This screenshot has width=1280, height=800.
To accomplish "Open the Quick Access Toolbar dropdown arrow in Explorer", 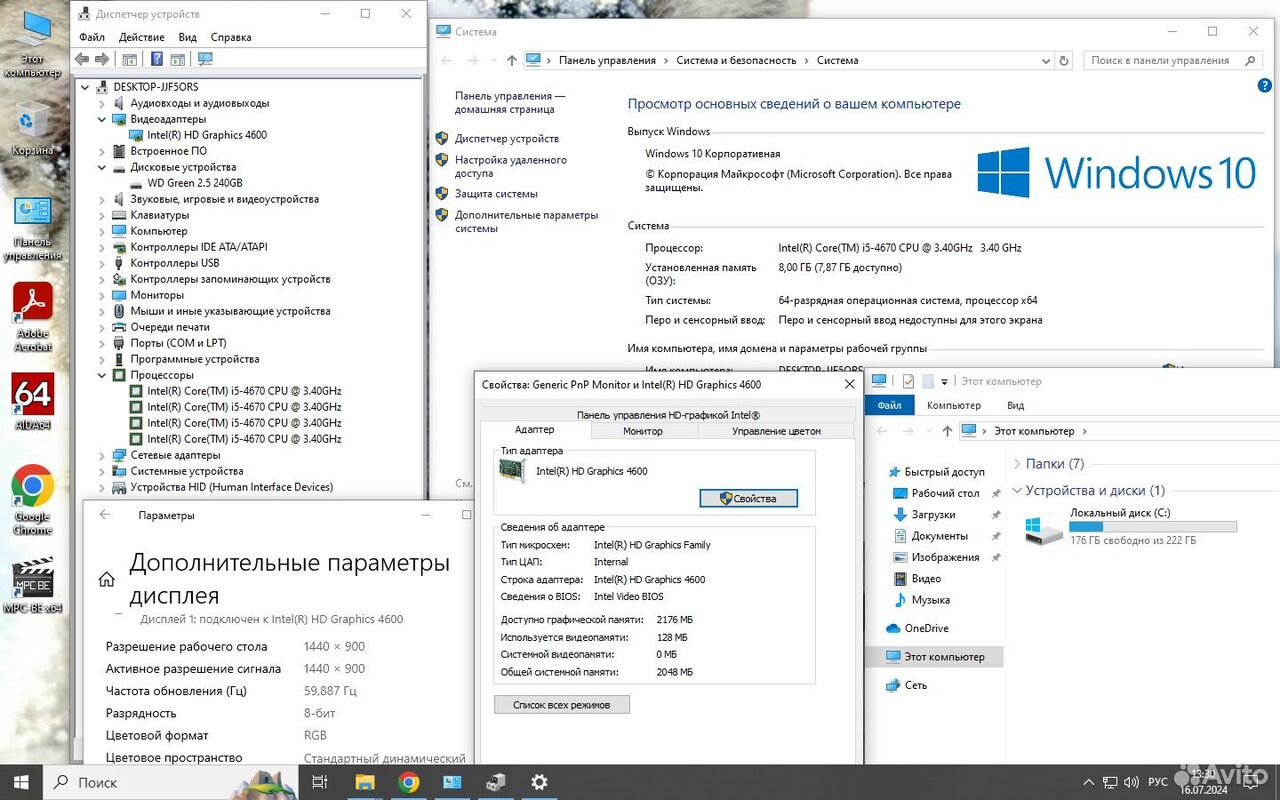I will pos(944,381).
